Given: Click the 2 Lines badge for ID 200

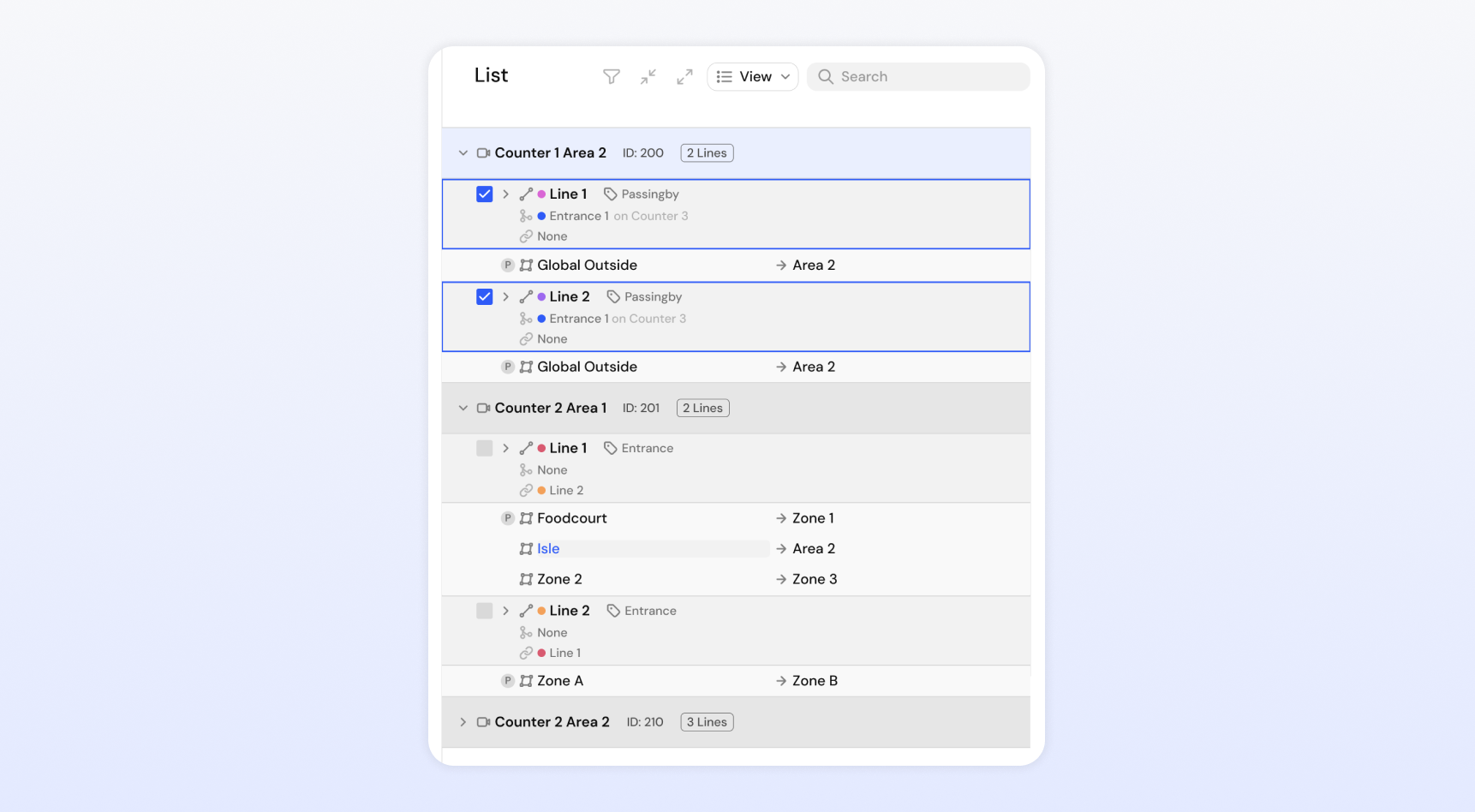Looking at the screenshot, I should coord(708,153).
